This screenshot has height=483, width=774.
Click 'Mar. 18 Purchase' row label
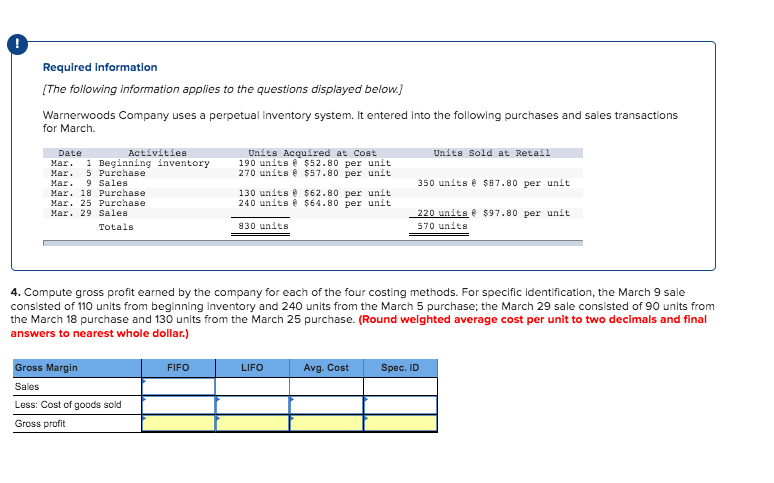pos(98,193)
